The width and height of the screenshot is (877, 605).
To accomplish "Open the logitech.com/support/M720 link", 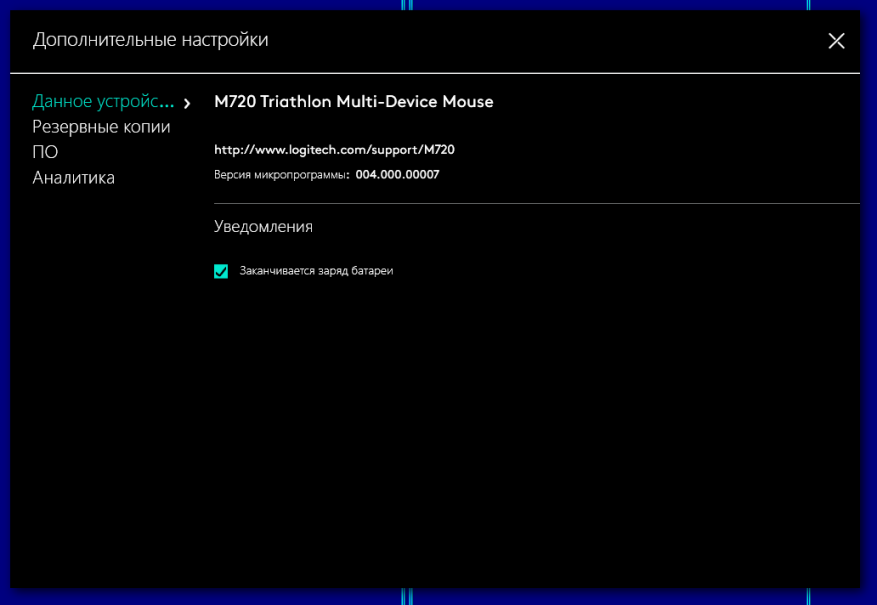I will [334, 149].
